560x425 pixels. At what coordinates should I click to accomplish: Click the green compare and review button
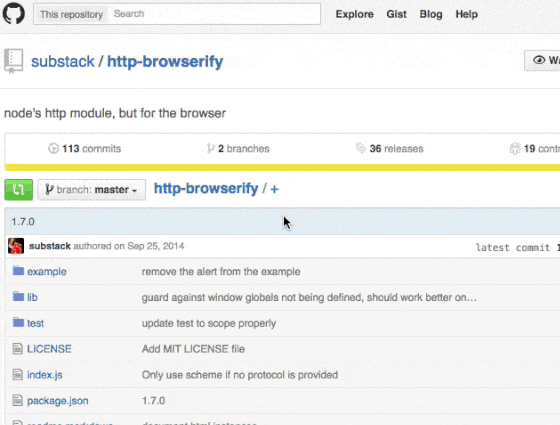click(x=19, y=190)
